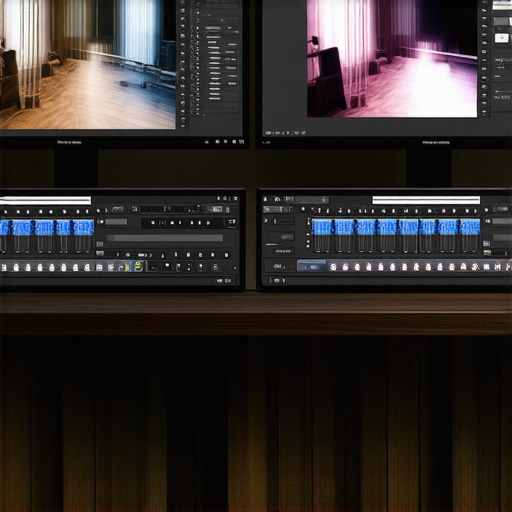Viewport: 512px width, 512px height.
Task: Click the yellow icon in the lower-left monitor's icon row
Action: click(x=138, y=266)
